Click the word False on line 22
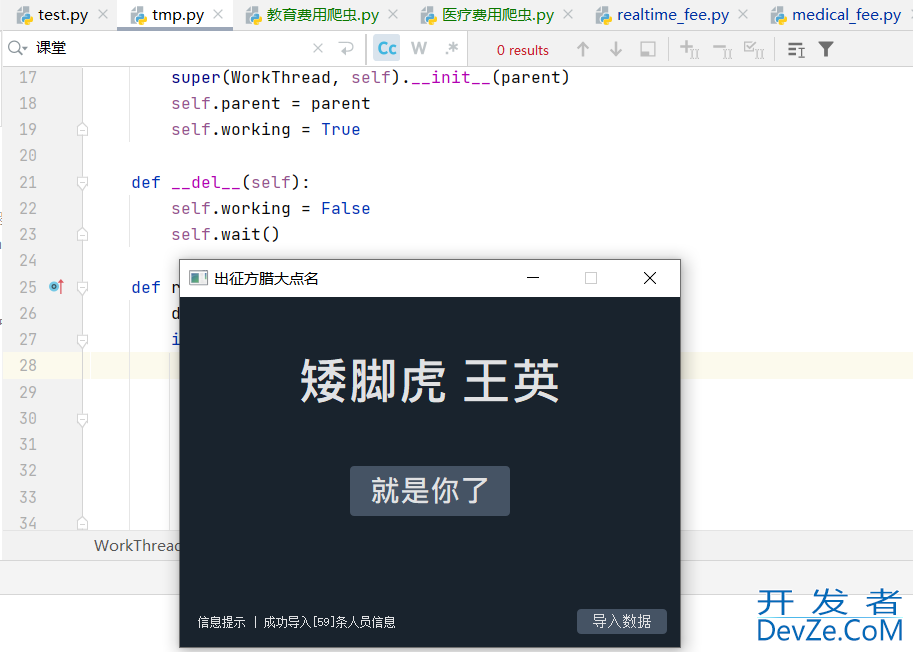Image resolution: width=913 pixels, height=652 pixels. 346,208
